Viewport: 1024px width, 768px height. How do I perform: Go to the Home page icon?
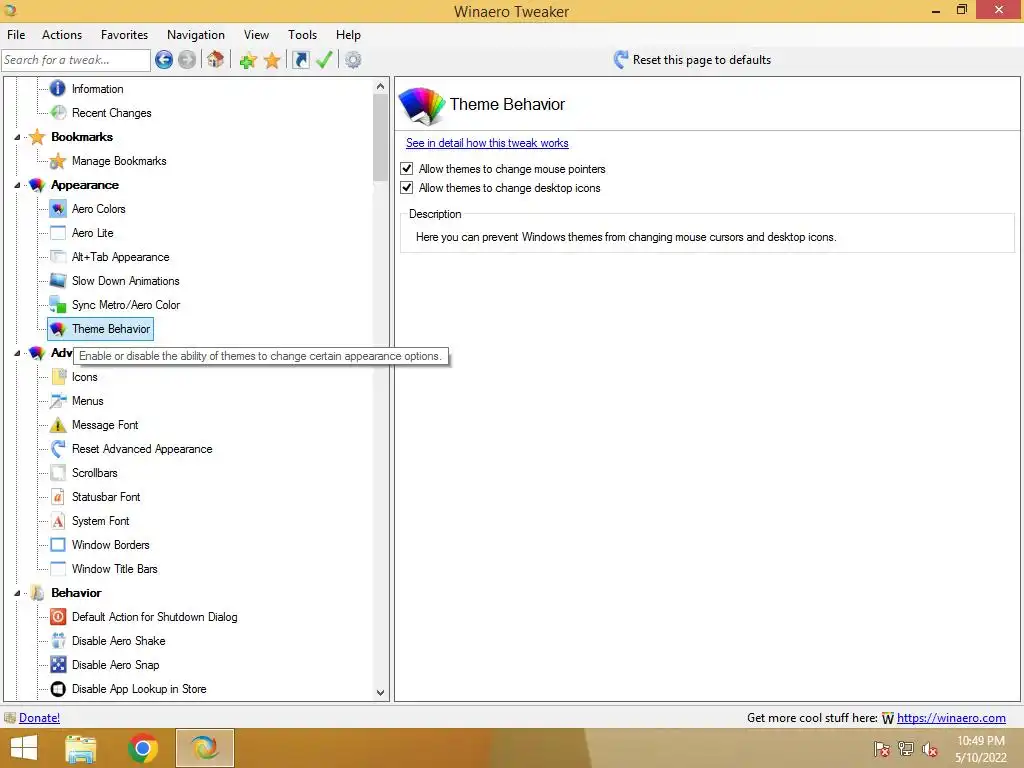tap(216, 59)
